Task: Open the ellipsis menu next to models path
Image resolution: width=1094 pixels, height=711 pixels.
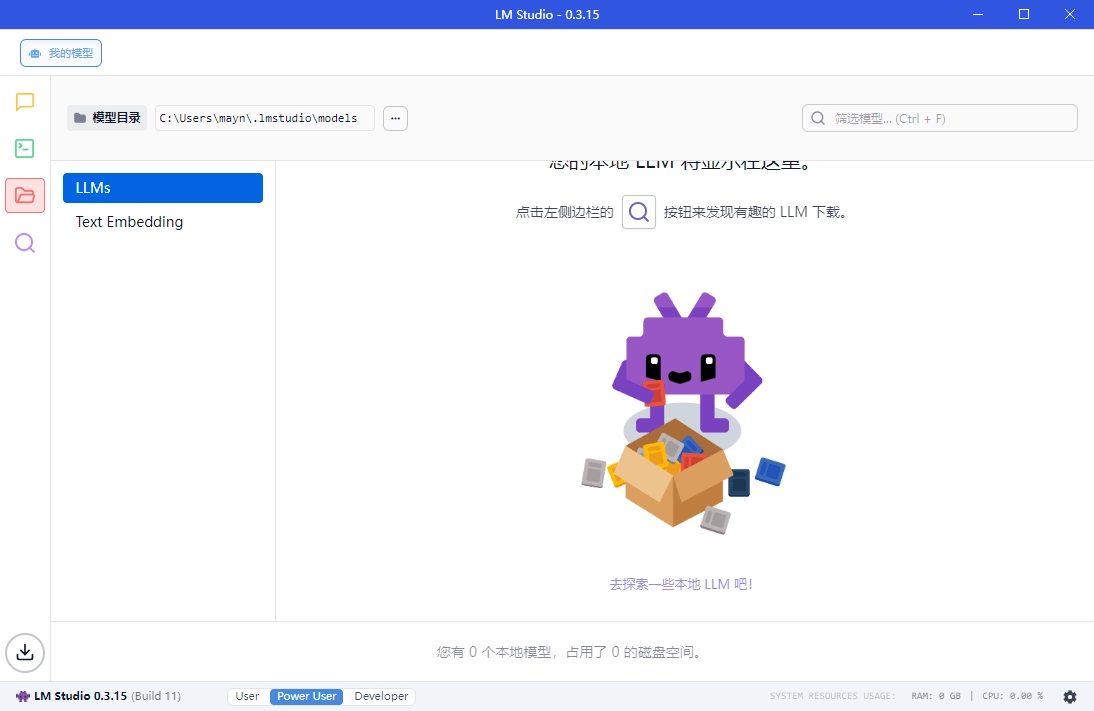Action: click(395, 117)
